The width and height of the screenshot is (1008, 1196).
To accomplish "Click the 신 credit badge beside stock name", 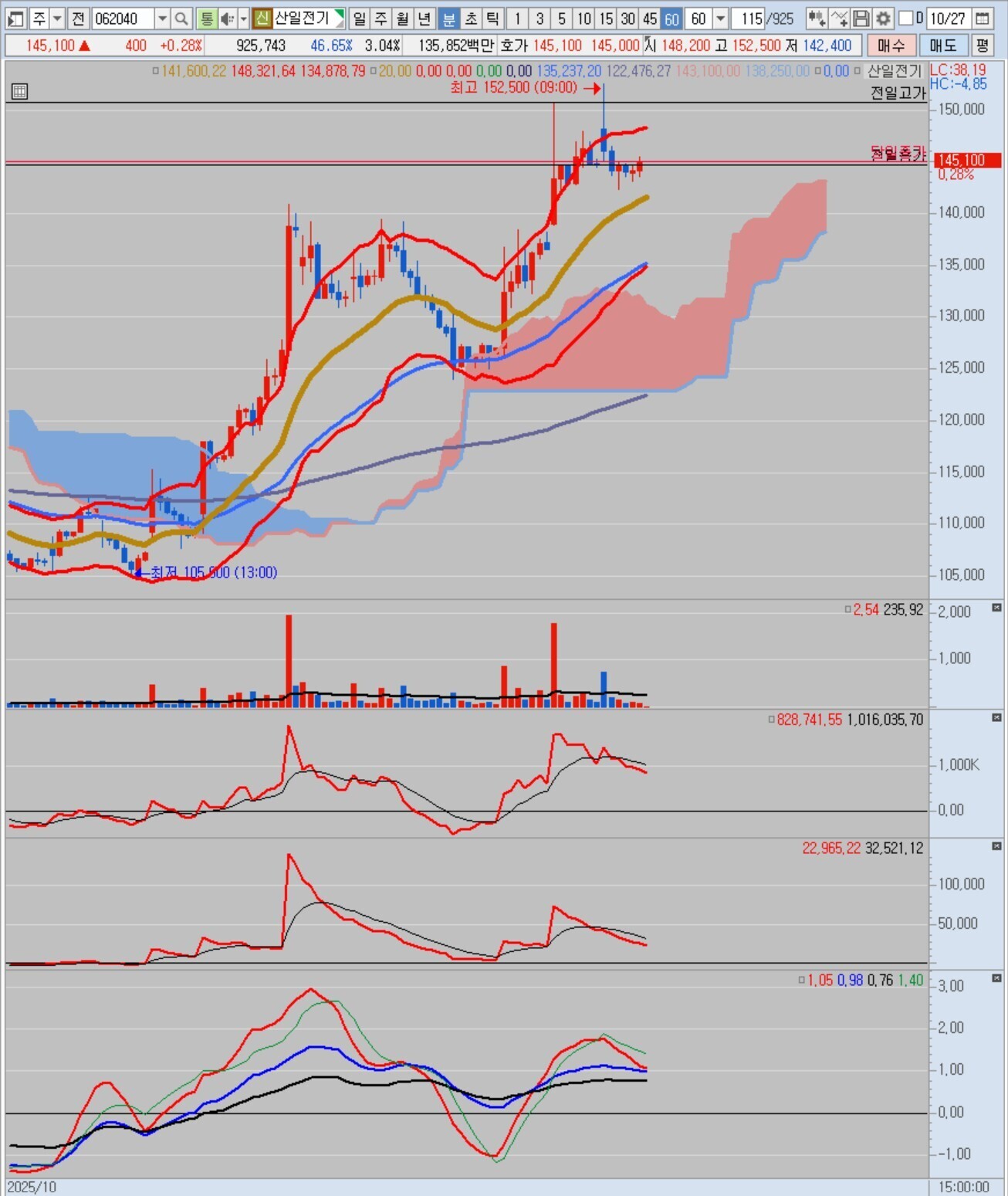I will coord(262,18).
